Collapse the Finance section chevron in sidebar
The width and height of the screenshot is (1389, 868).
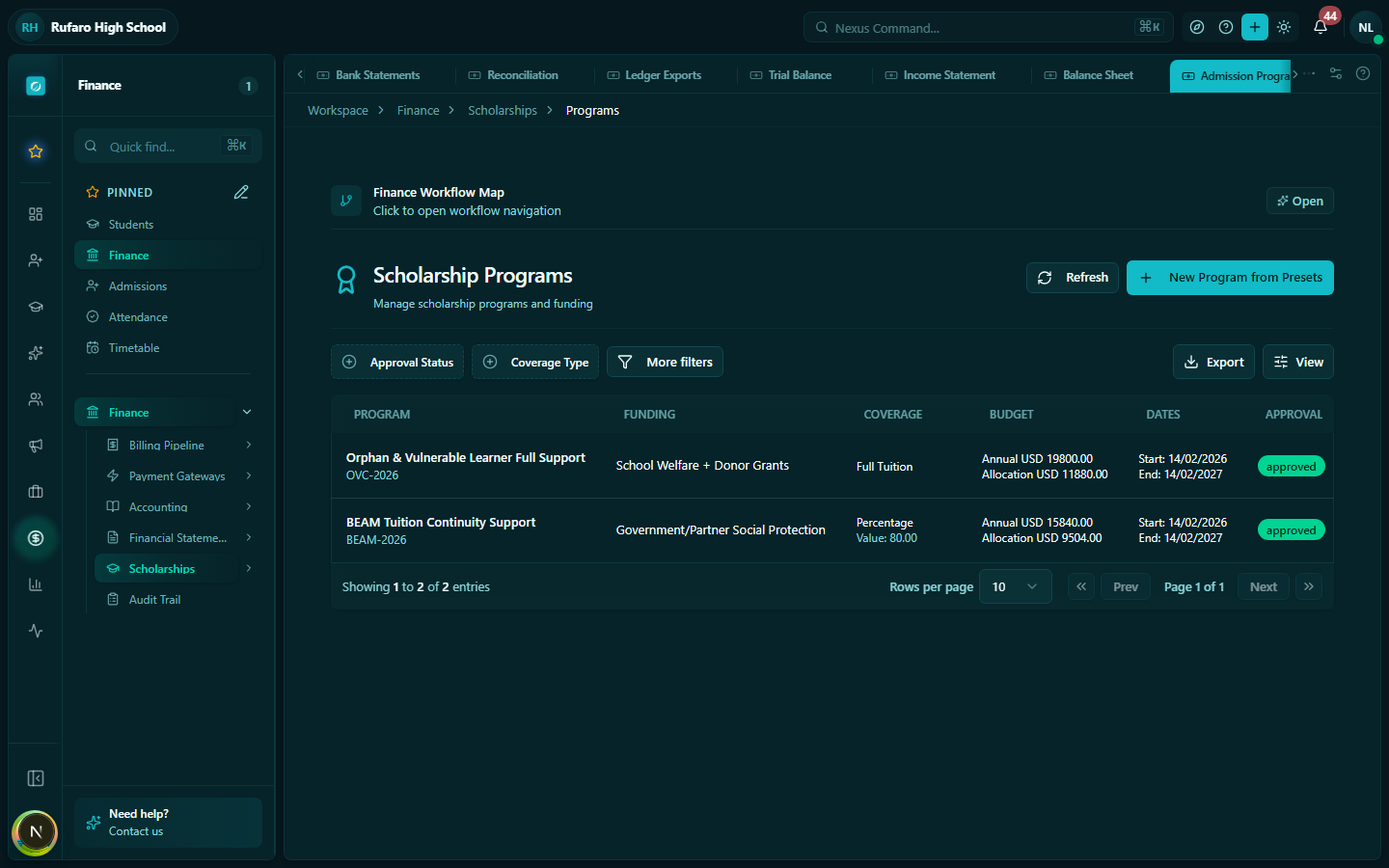point(247,412)
